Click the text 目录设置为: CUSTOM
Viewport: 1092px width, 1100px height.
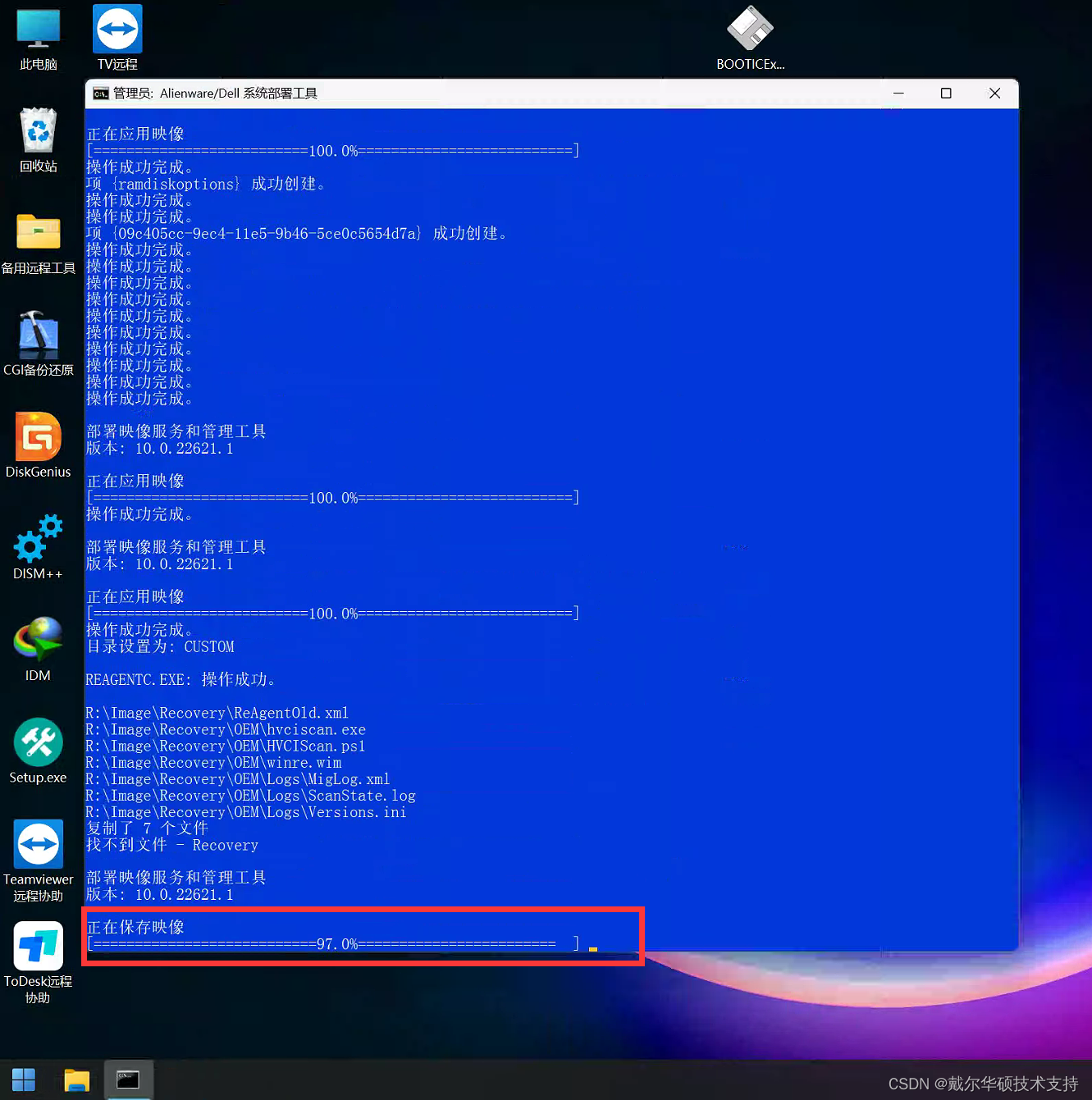160,646
